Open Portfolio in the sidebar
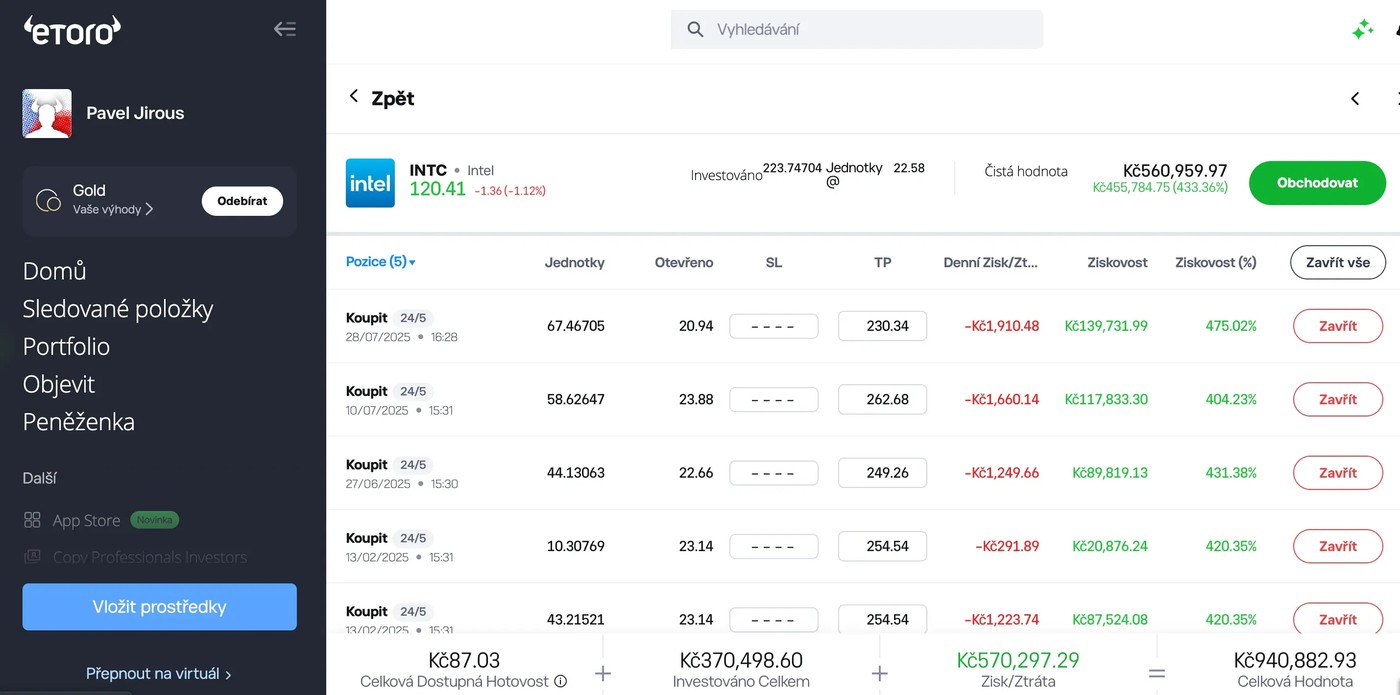 tap(66, 347)
